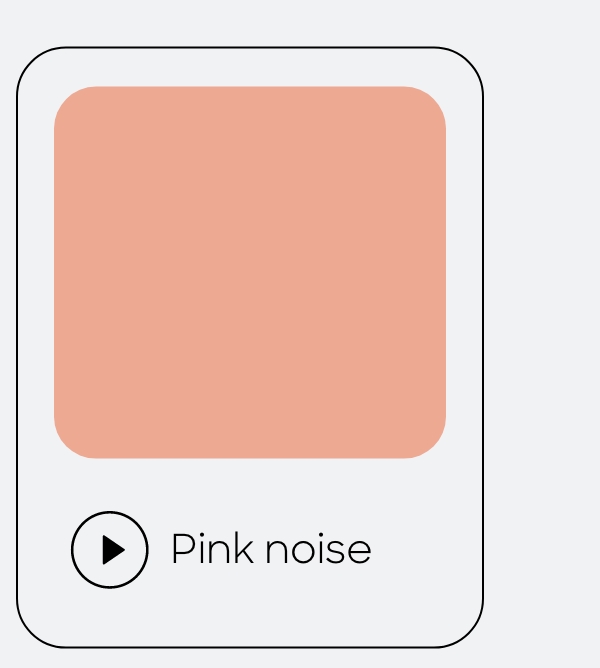Screen dimensions: 600x668
Task: Click the outlined circle around the play arrow
Action: click(110, 550)
